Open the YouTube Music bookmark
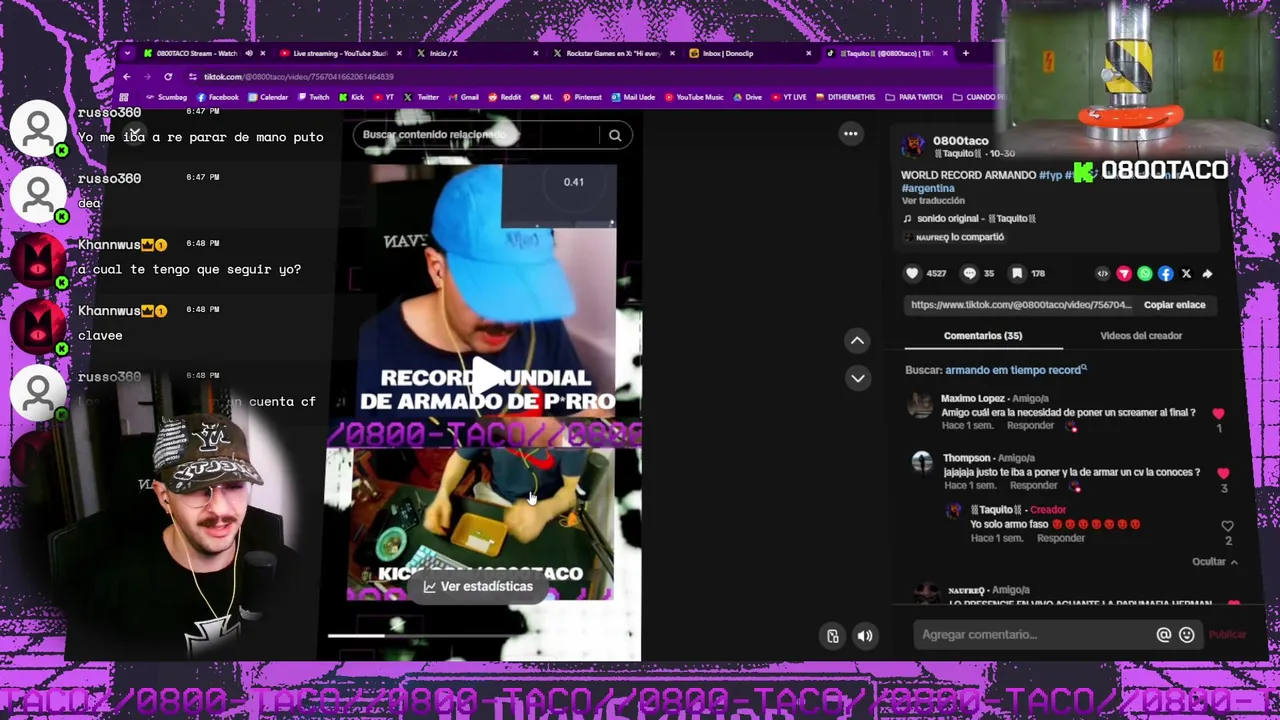The width and height of the screenshot is (1280, 720). 694,97
